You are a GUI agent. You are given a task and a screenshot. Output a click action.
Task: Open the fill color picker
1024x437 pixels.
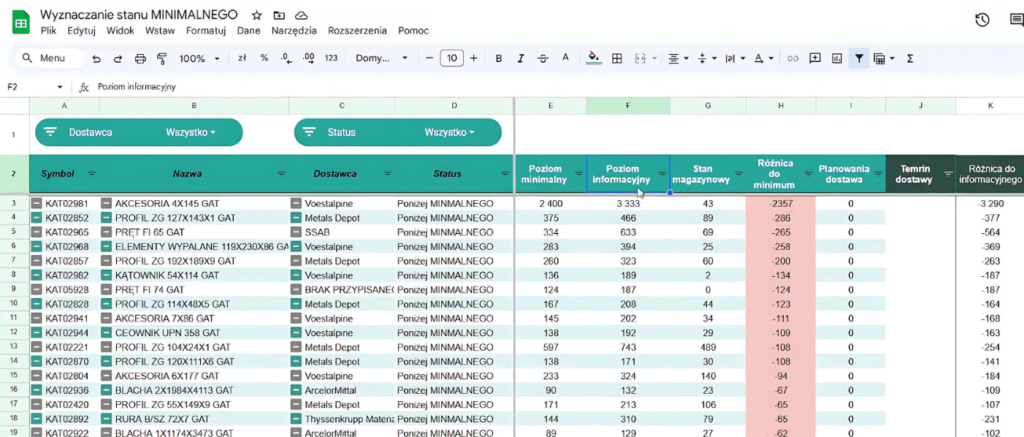point(594,59)
